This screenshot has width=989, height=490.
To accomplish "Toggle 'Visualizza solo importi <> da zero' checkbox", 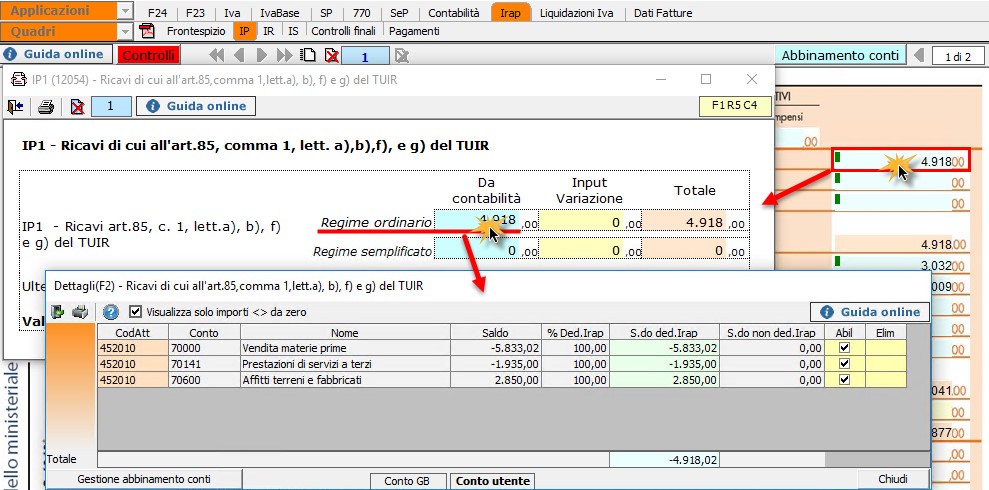I will coord(136,312).
